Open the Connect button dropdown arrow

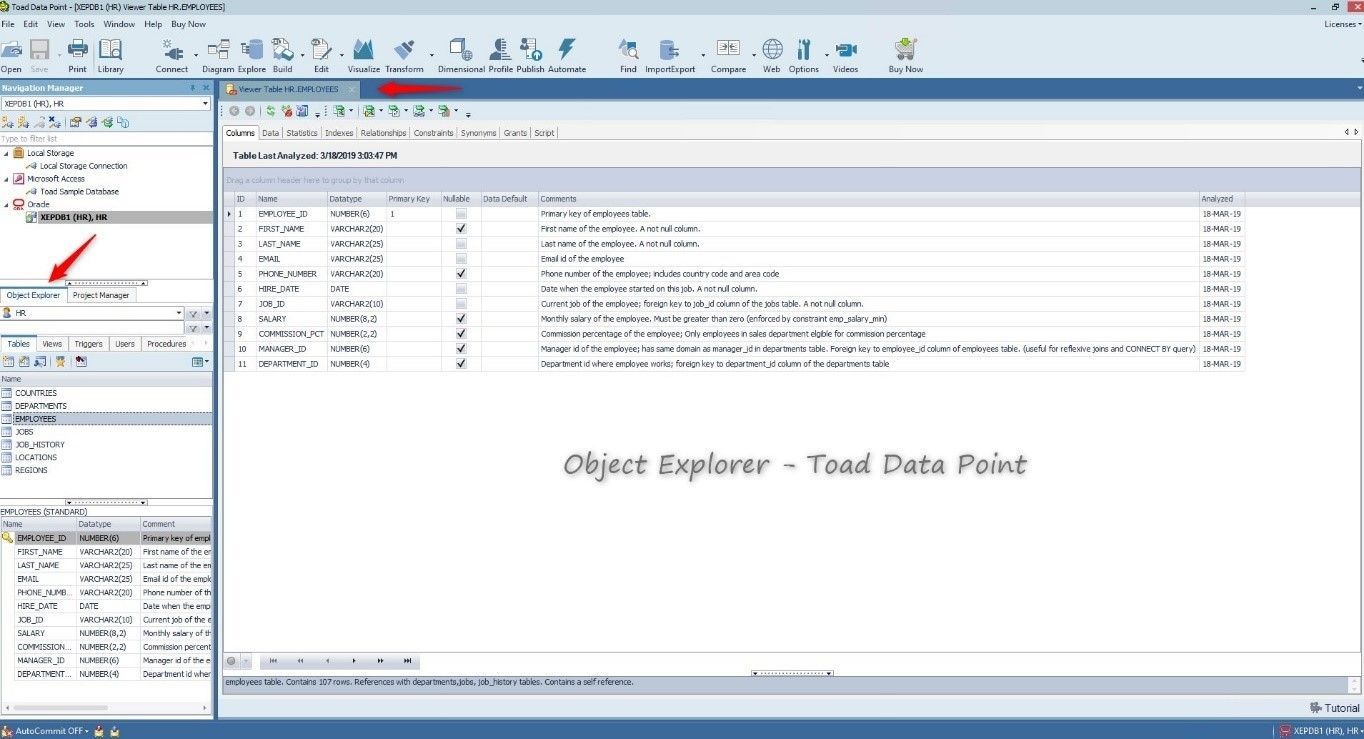tap(194, 54)
